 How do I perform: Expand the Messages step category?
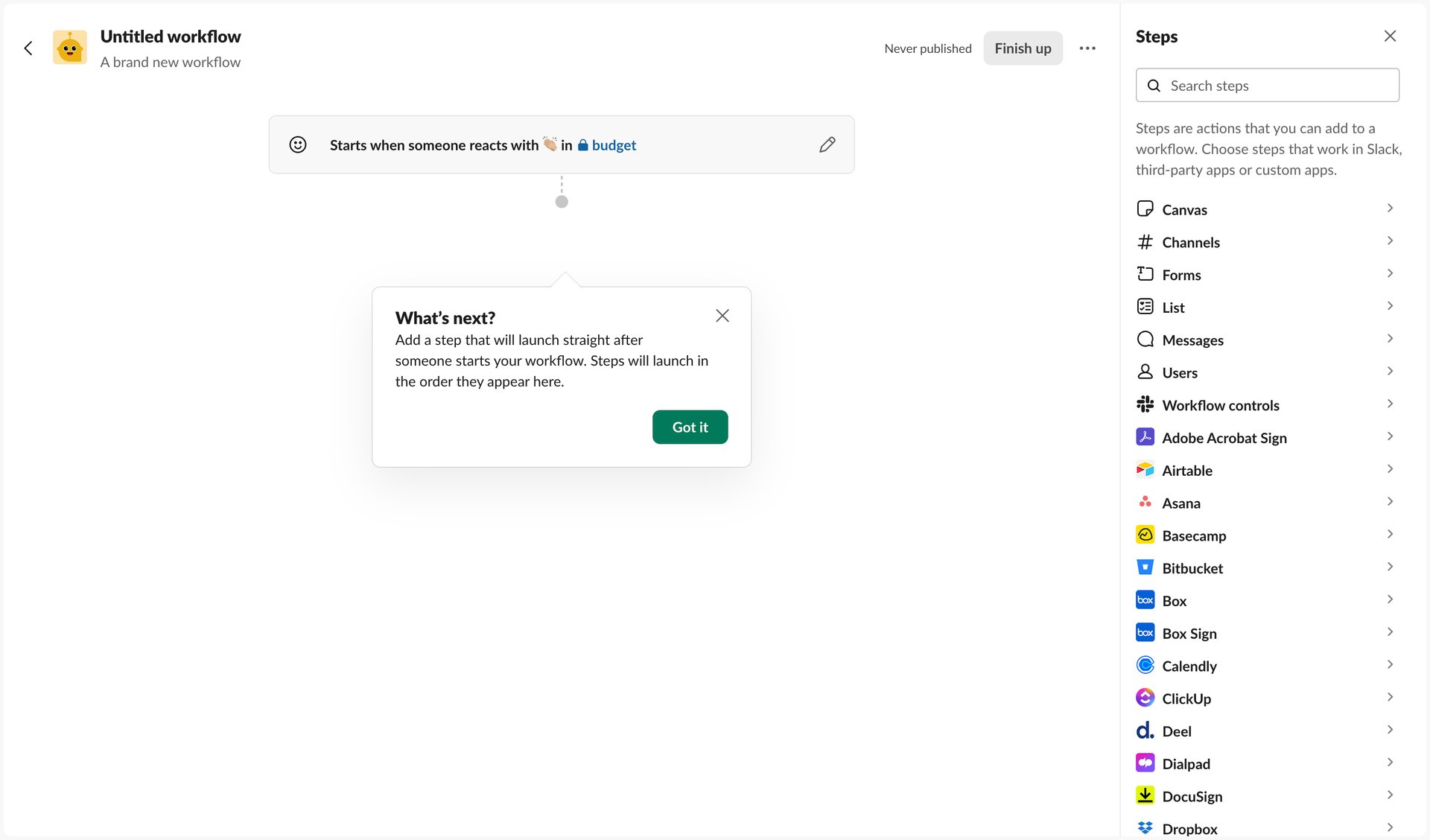coord(1390,339)
